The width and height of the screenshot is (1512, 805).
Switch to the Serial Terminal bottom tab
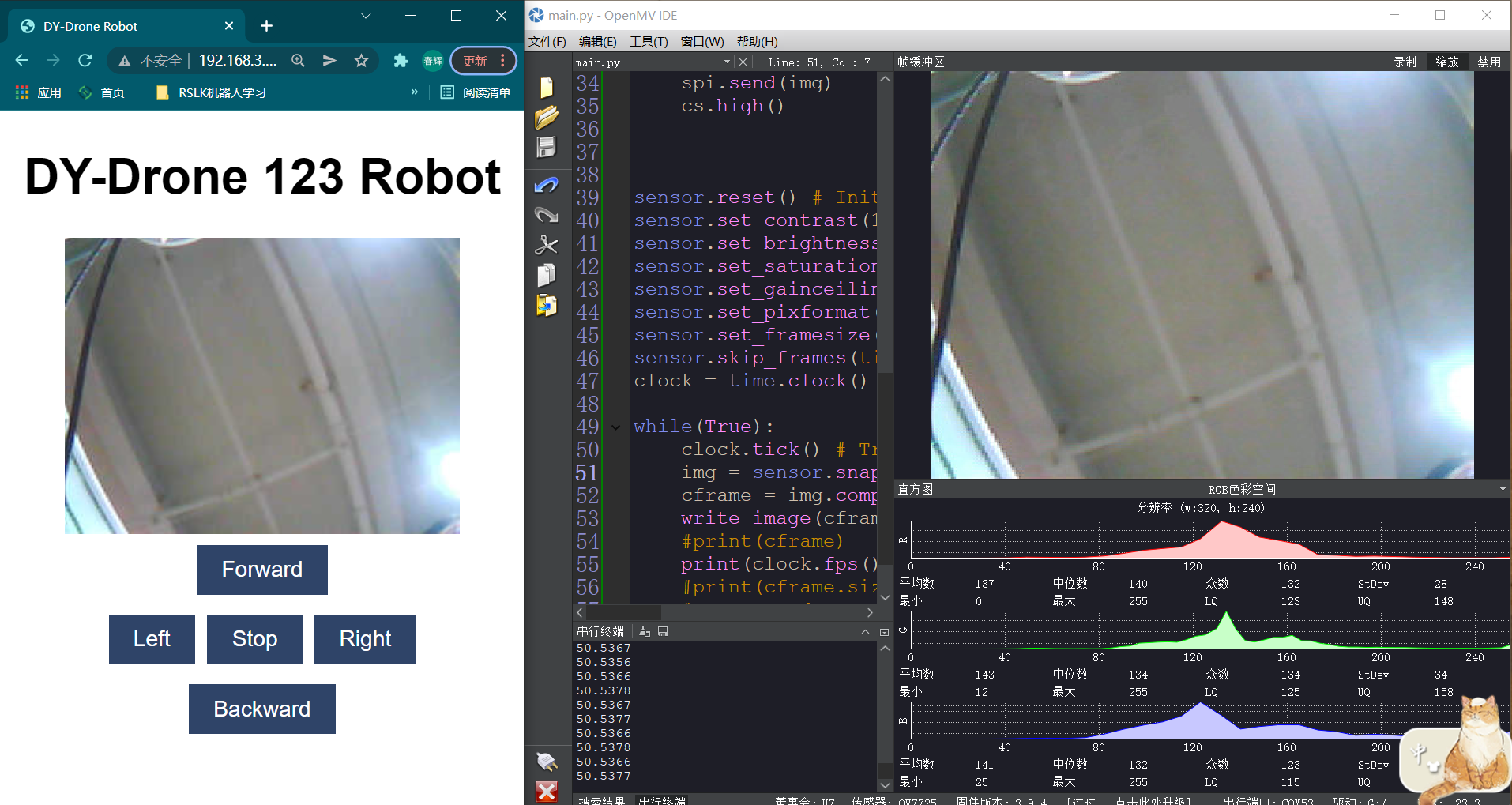click(x=662, y=800)
